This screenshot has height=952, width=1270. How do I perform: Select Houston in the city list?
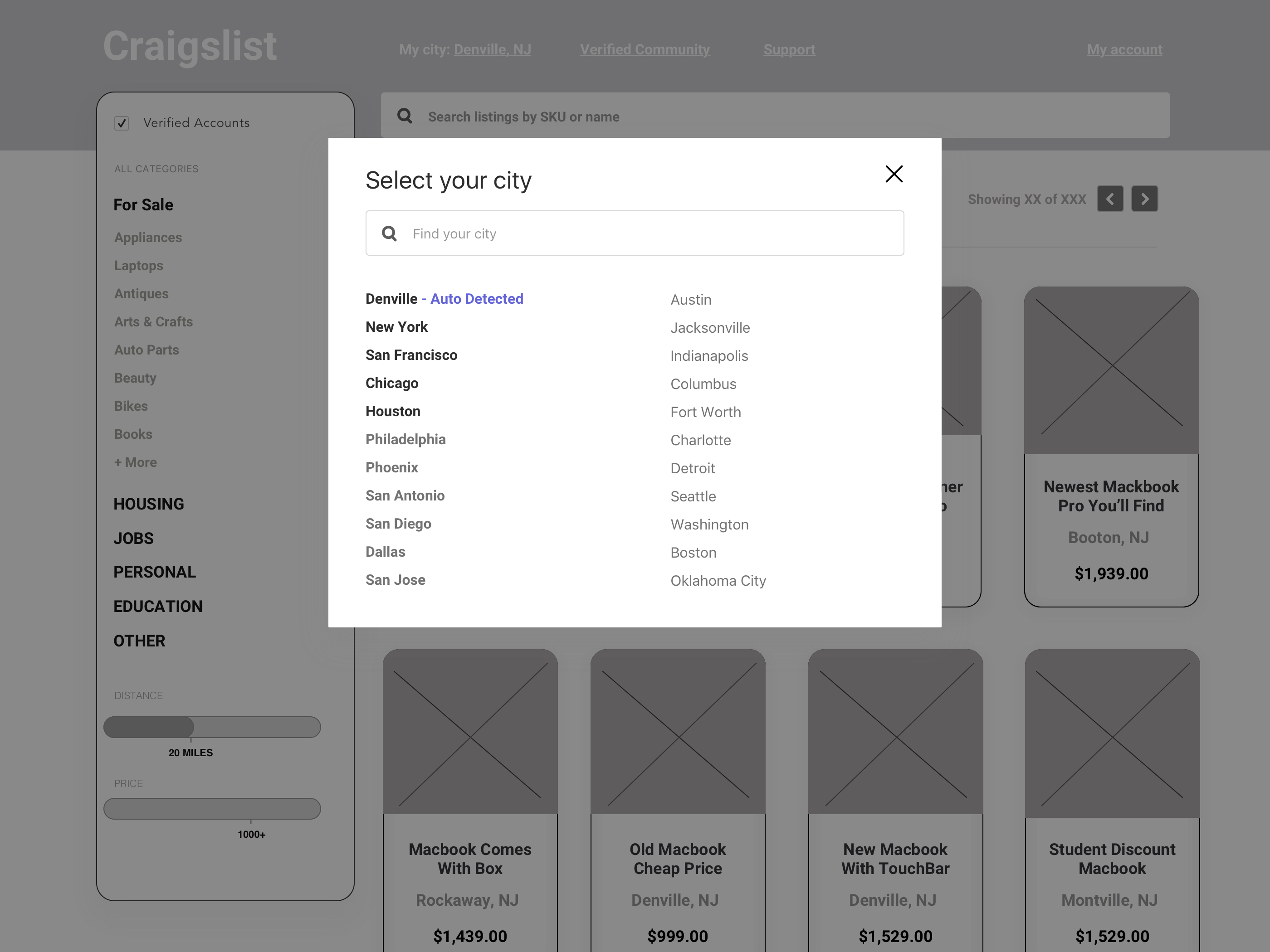[393, 412]
